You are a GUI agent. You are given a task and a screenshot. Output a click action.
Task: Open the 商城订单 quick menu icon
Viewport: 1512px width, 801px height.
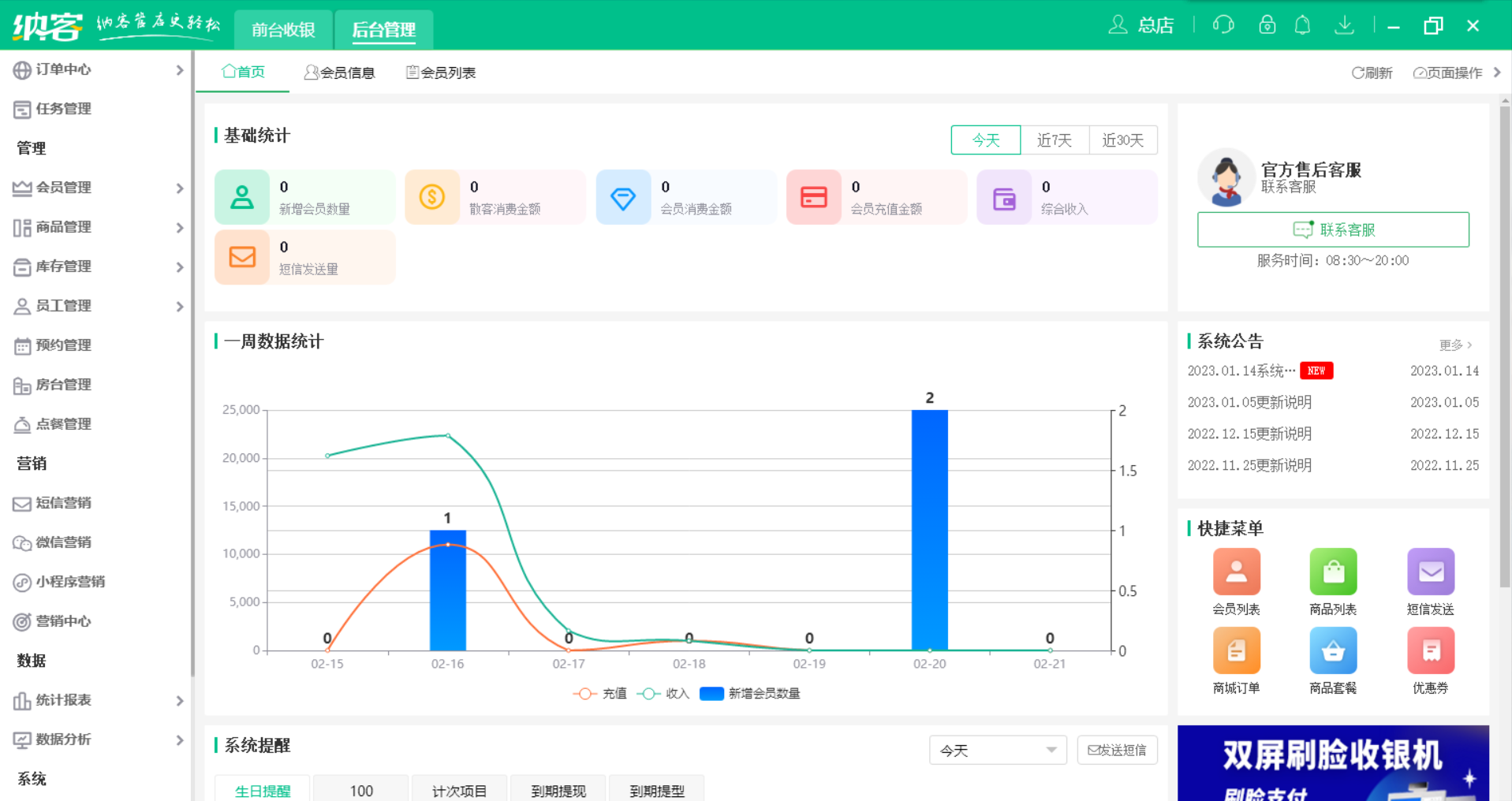pyautogui.click(x=1235, y=650)
